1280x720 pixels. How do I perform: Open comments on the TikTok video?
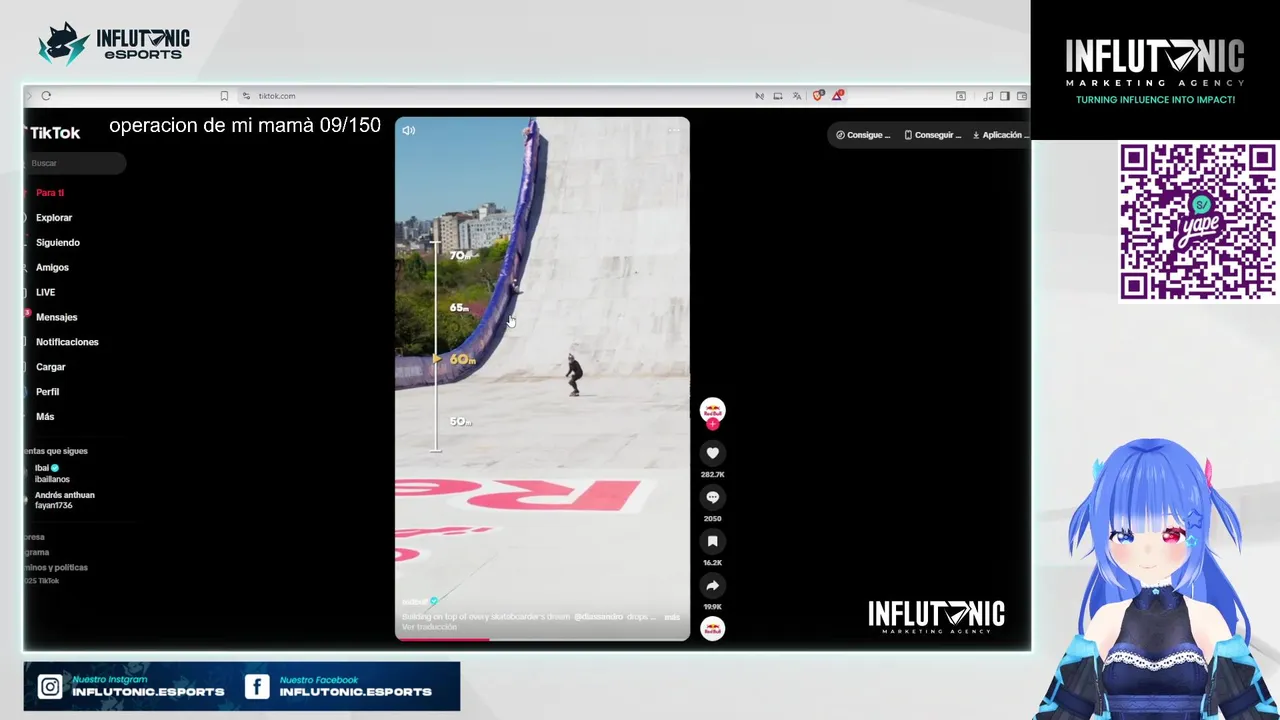pyautogui.click(x=712, y=497)
